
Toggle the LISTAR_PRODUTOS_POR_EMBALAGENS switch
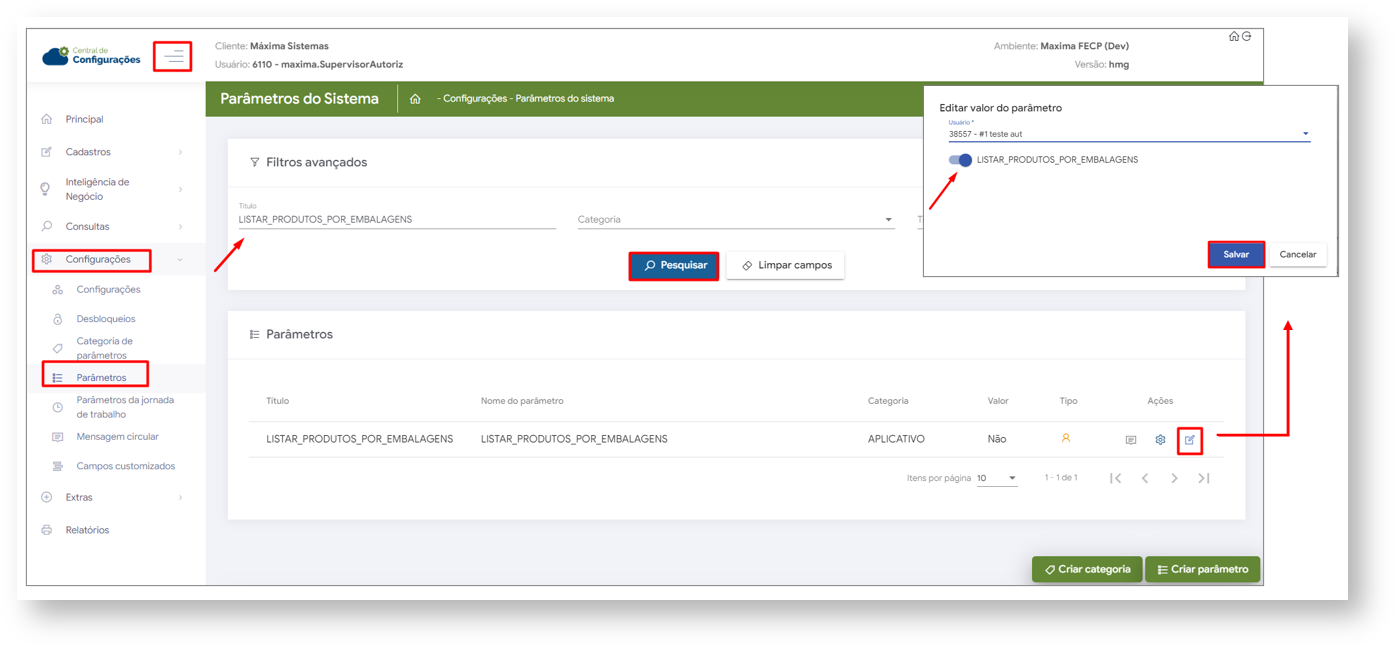pyautogui.click(x=960, y=160)
